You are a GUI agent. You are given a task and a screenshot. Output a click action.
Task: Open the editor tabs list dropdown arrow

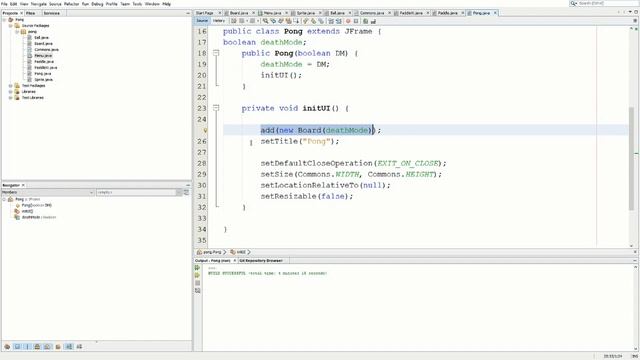[x=630, y=12]
